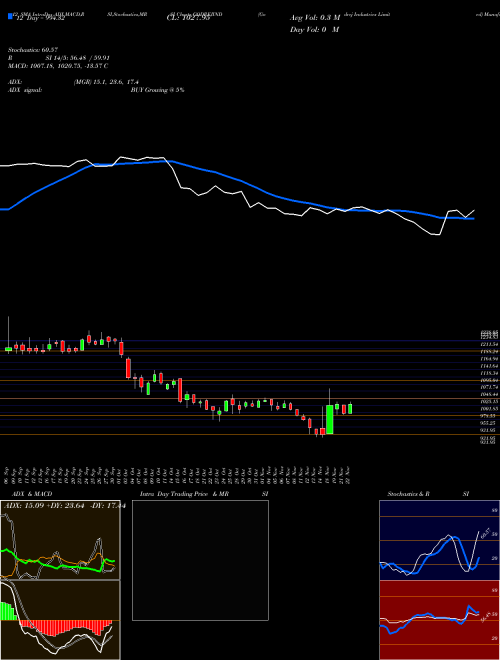Image resolution: width=500 pixels, height=660 pixels.
Task: Click the 1071.74 price level label
Action: click(x=490, y=387)
